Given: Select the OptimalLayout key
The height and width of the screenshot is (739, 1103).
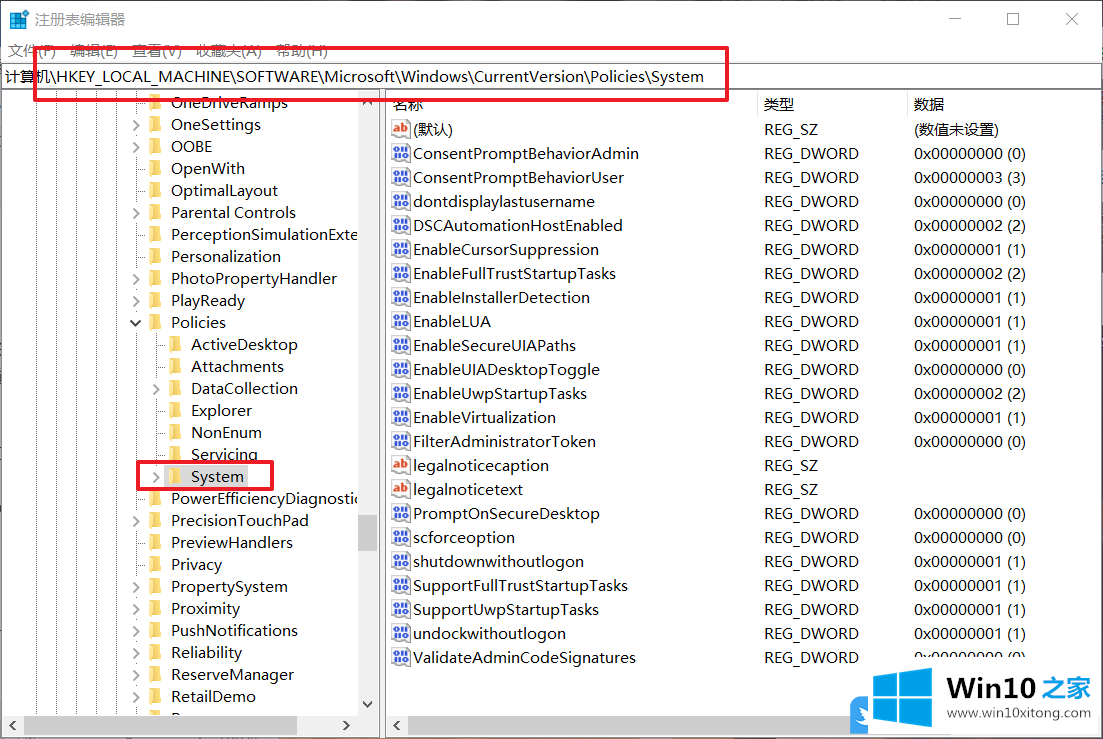Looking at the screenshot, I should [224, 191].
